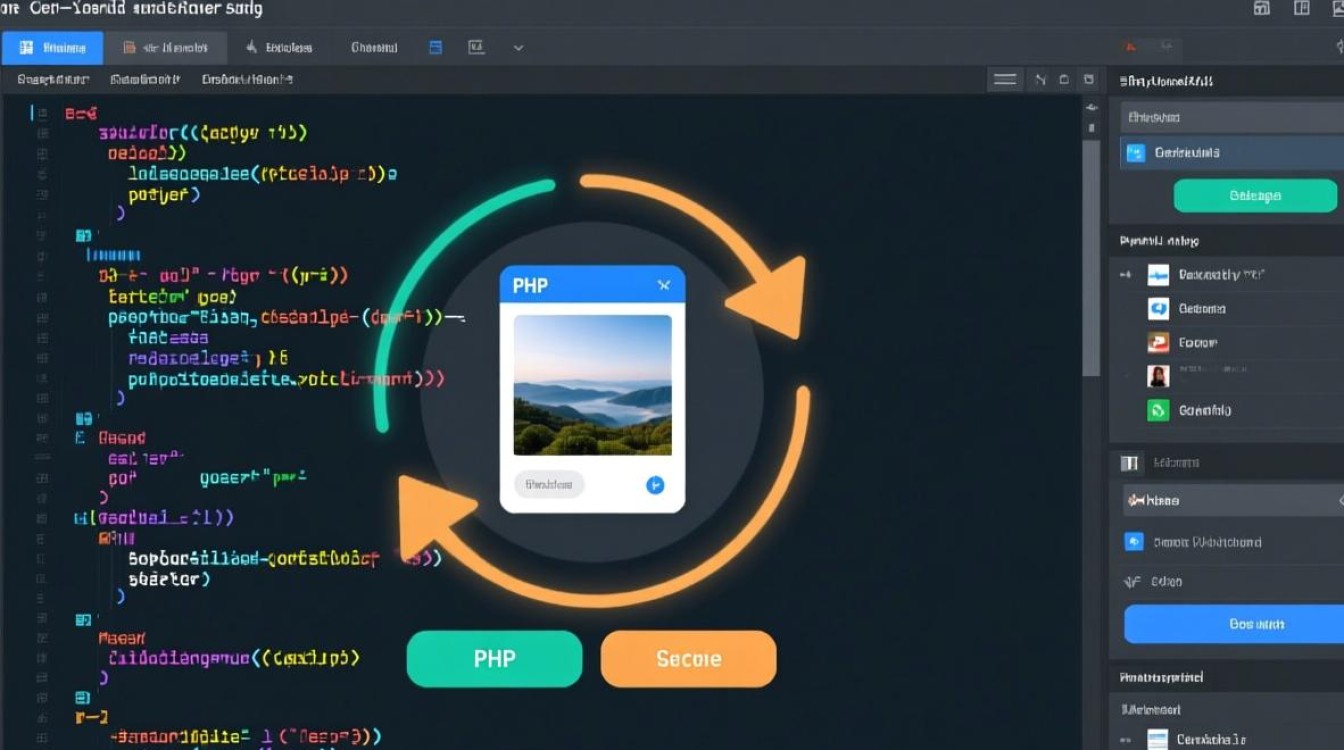The width and height of the screenshot is (1344, 750).
Task: Open the user avatar thumbnail entry in the list
Action: pyautogui.click(x=1158, y=376)
